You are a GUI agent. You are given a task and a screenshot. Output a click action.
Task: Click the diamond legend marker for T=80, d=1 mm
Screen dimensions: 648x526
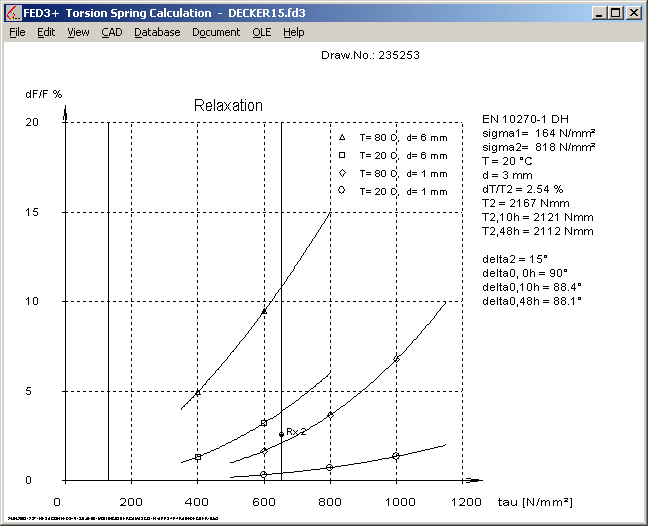tap(342, 173)
